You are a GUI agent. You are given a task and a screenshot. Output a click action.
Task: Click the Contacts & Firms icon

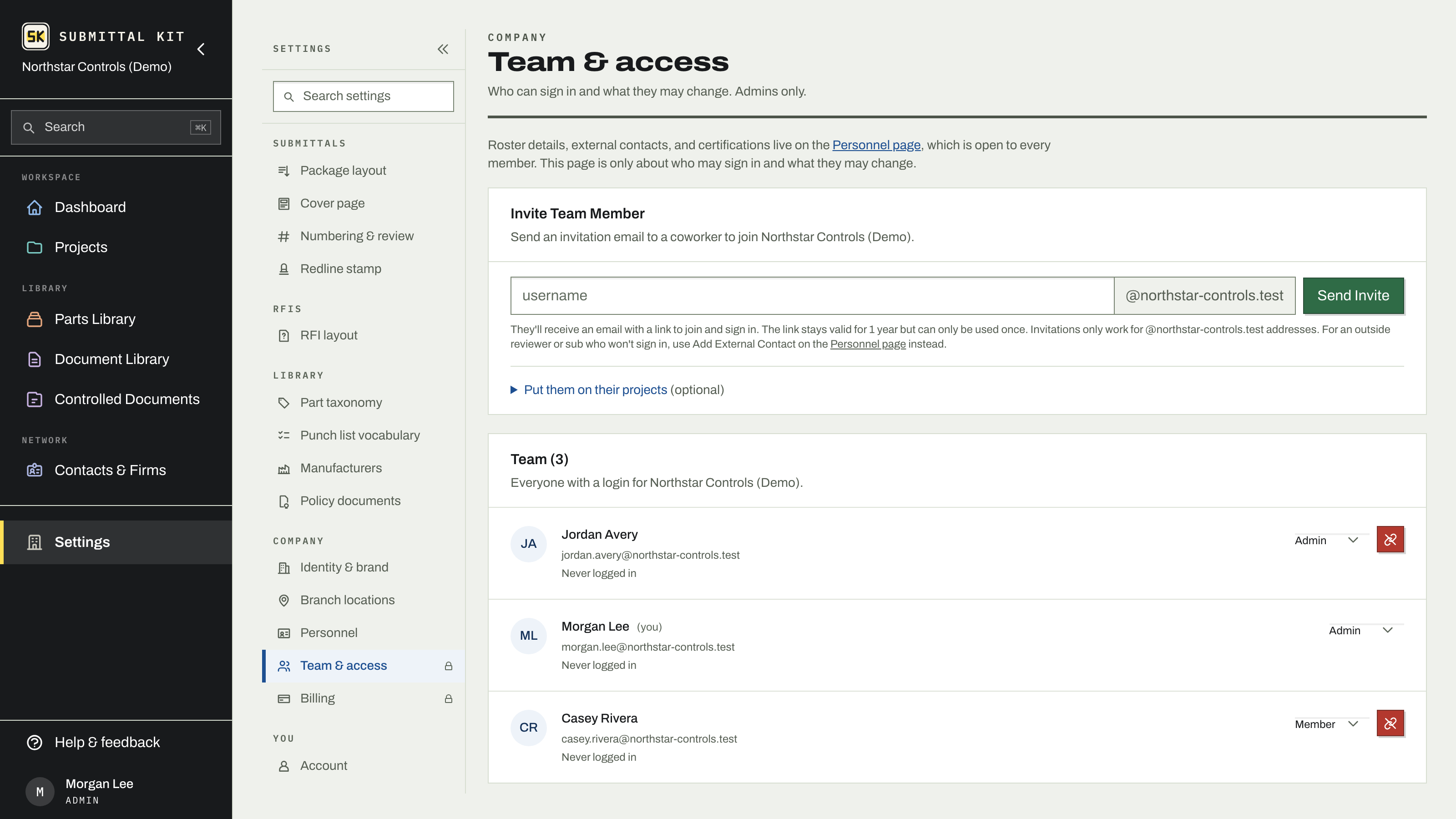[x=35, y=470]
